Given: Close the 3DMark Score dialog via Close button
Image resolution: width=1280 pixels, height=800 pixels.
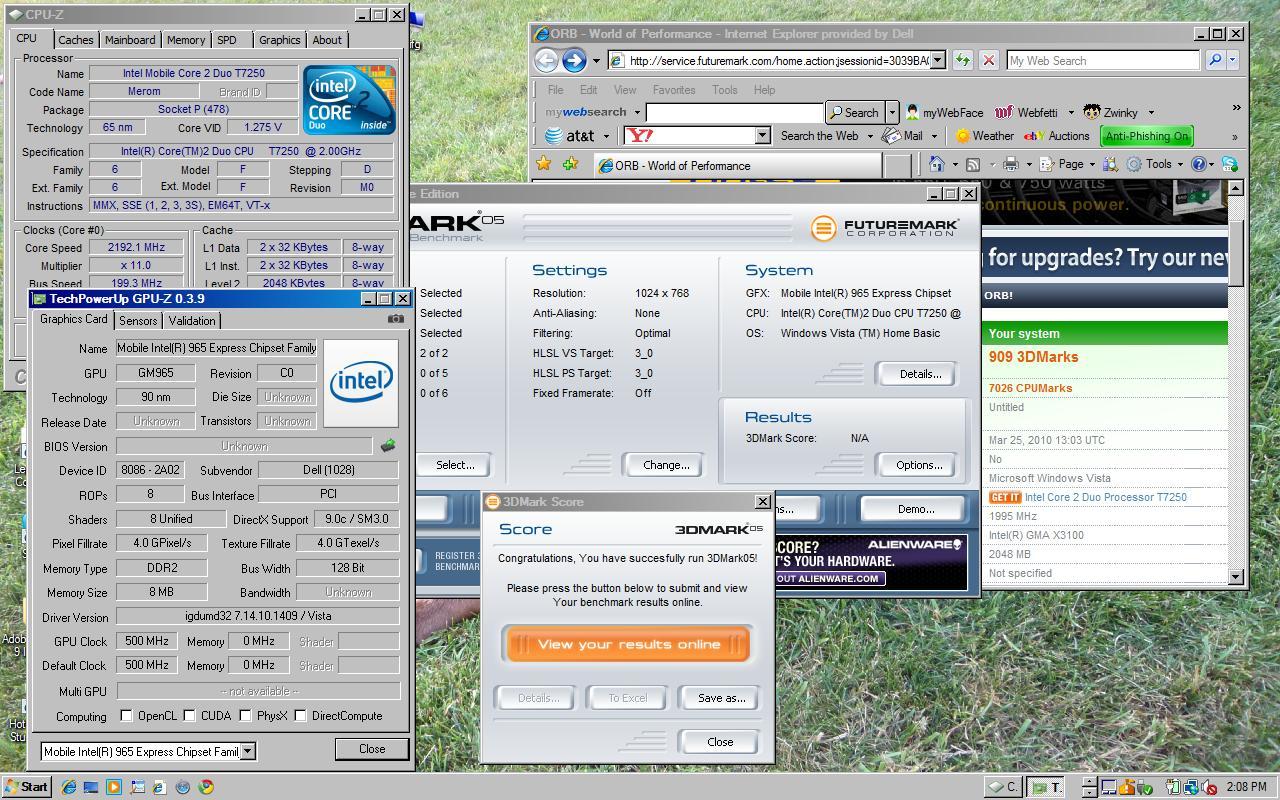Looking at the screenshot, I should click(x=719, y=742).
